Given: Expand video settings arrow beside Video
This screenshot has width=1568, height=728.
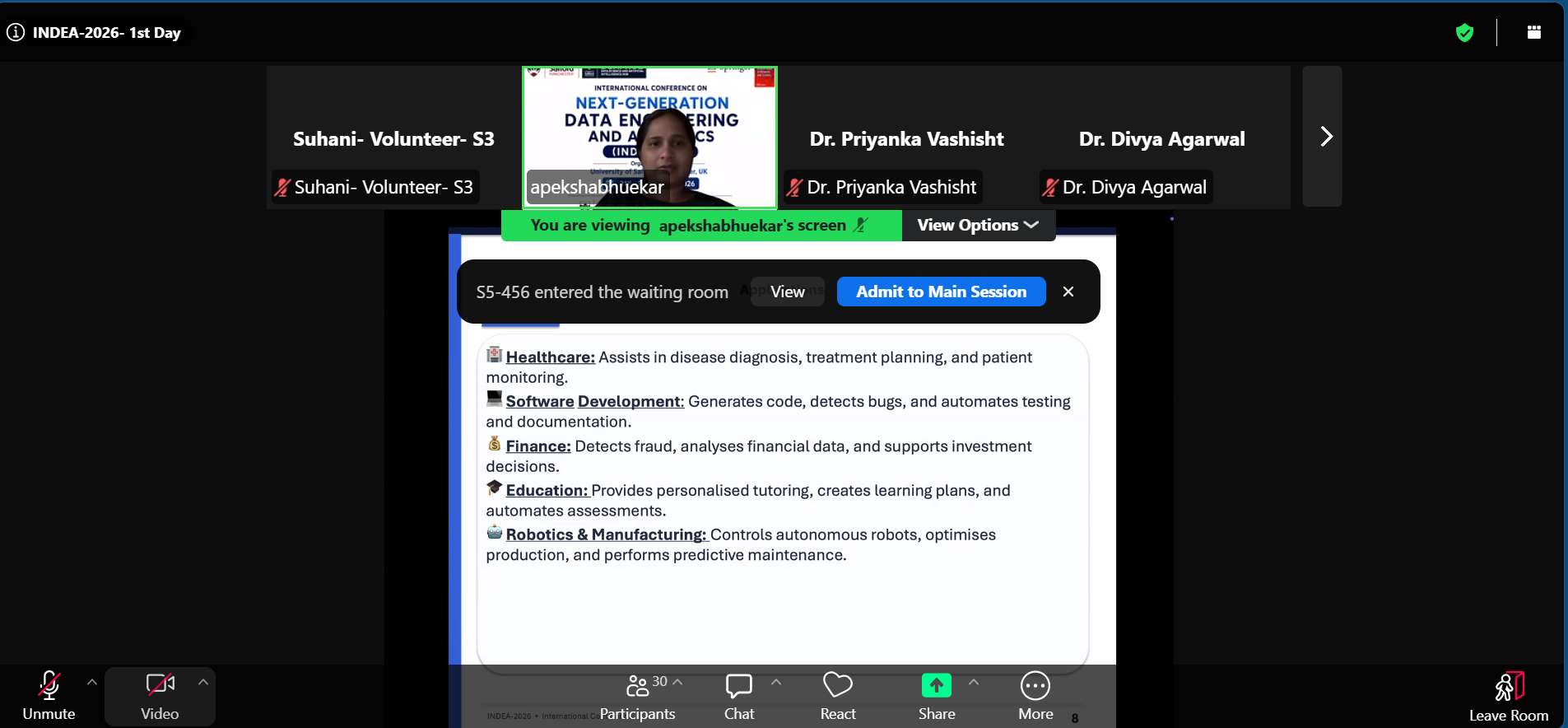Looking at the screenshot, I should coord(203,682).
